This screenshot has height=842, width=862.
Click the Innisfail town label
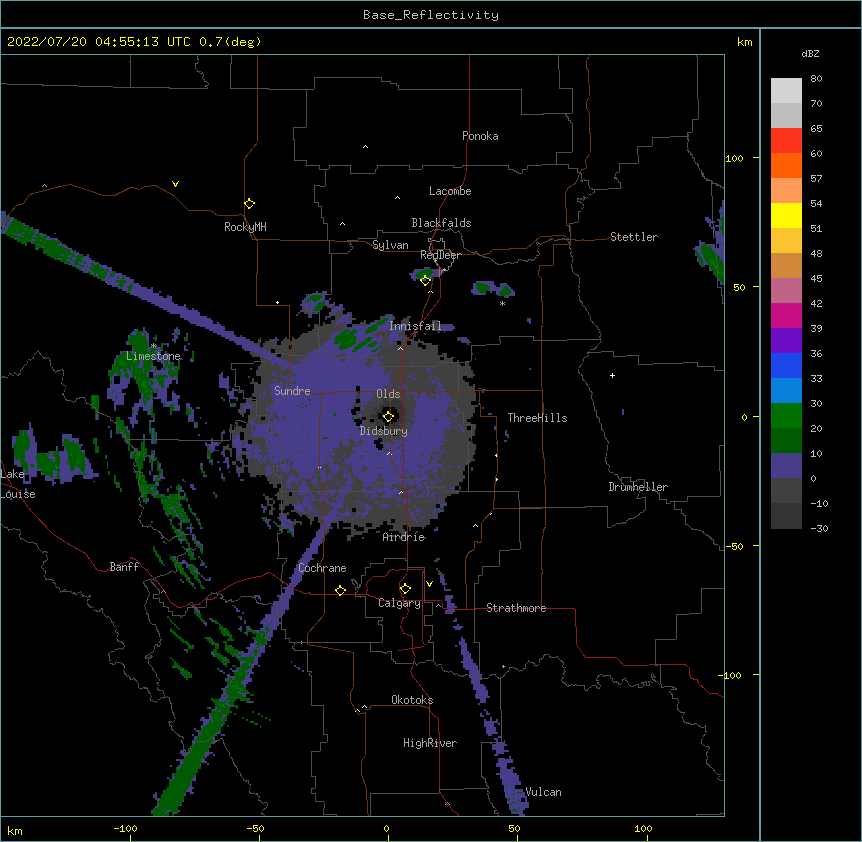(x=415, y=326)
